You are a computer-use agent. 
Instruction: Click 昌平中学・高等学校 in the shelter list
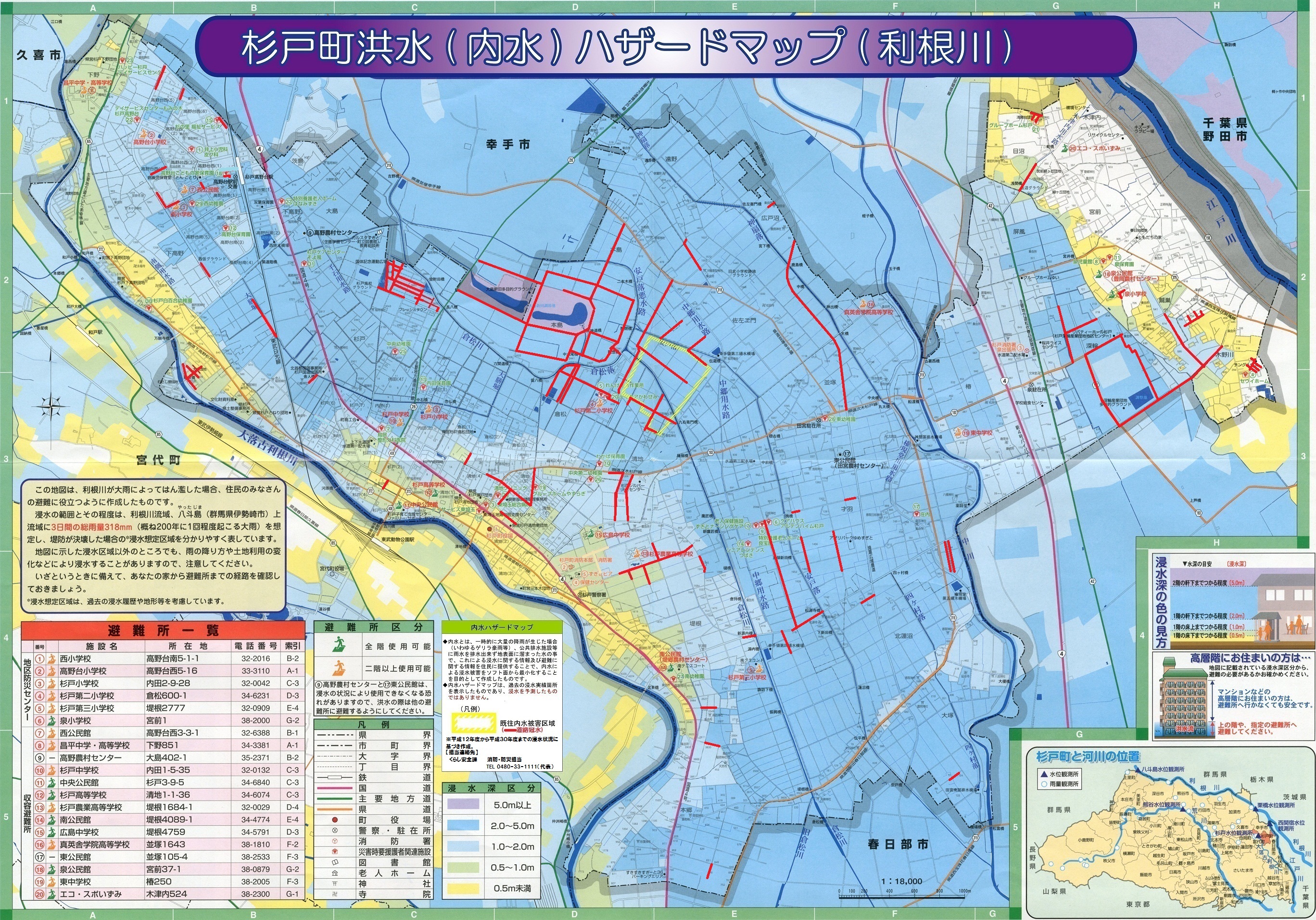point(95,745)
